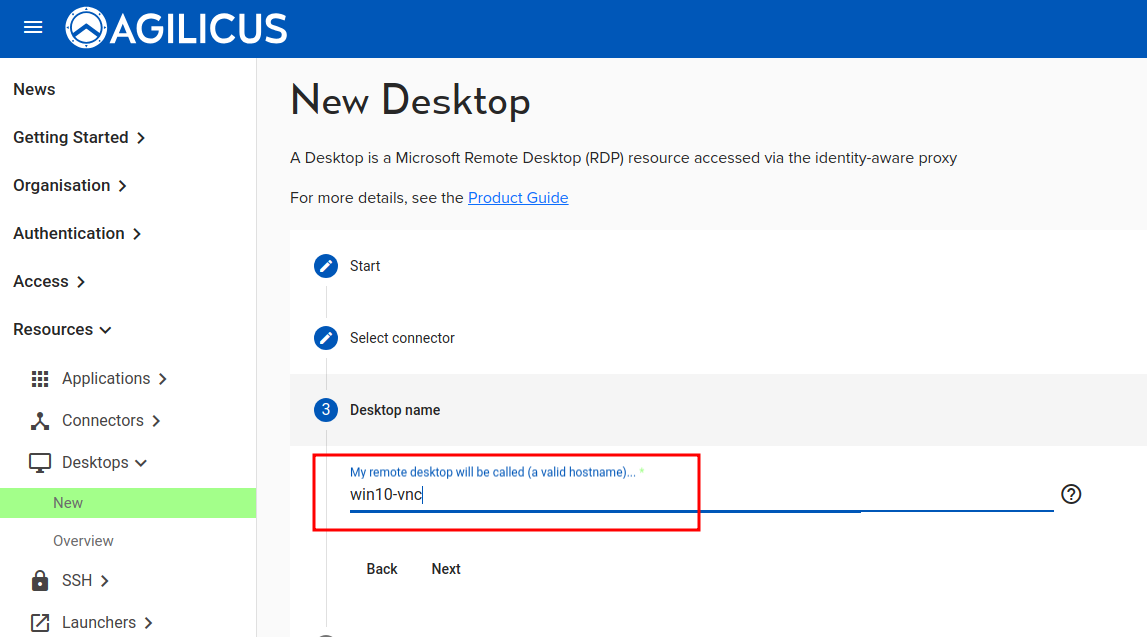
Task: Open the News page
Action: coord(34,90)
